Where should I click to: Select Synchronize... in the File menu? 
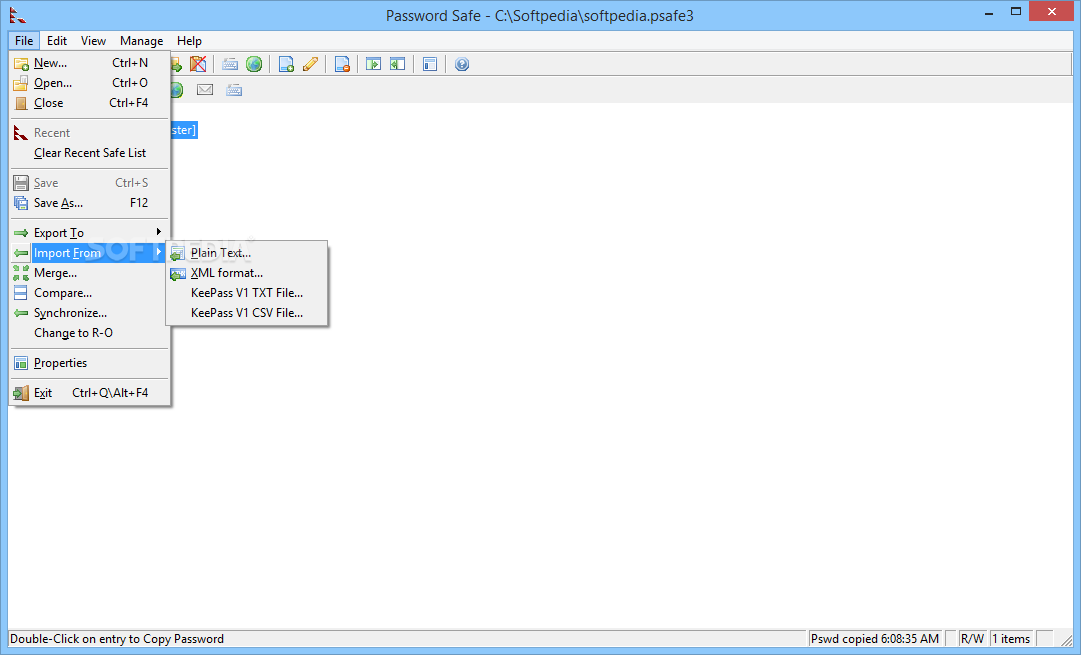pyautogui.click(x=90, y=312)
